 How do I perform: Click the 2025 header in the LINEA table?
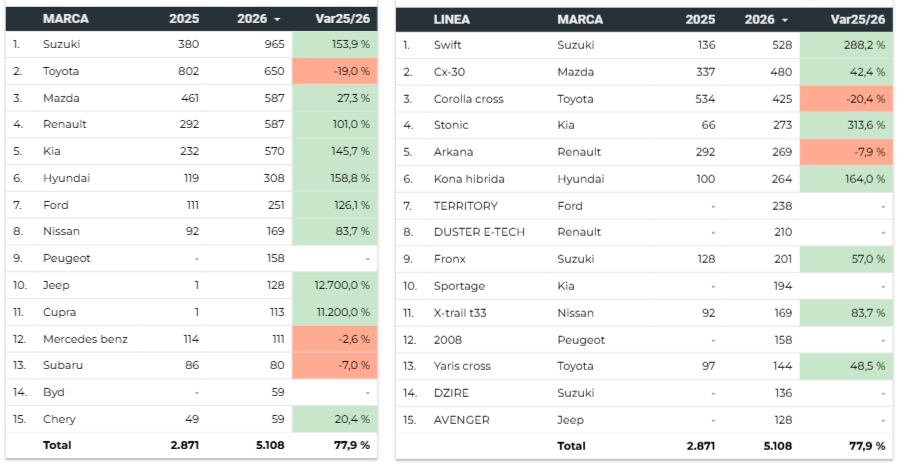tap(700, 19)
